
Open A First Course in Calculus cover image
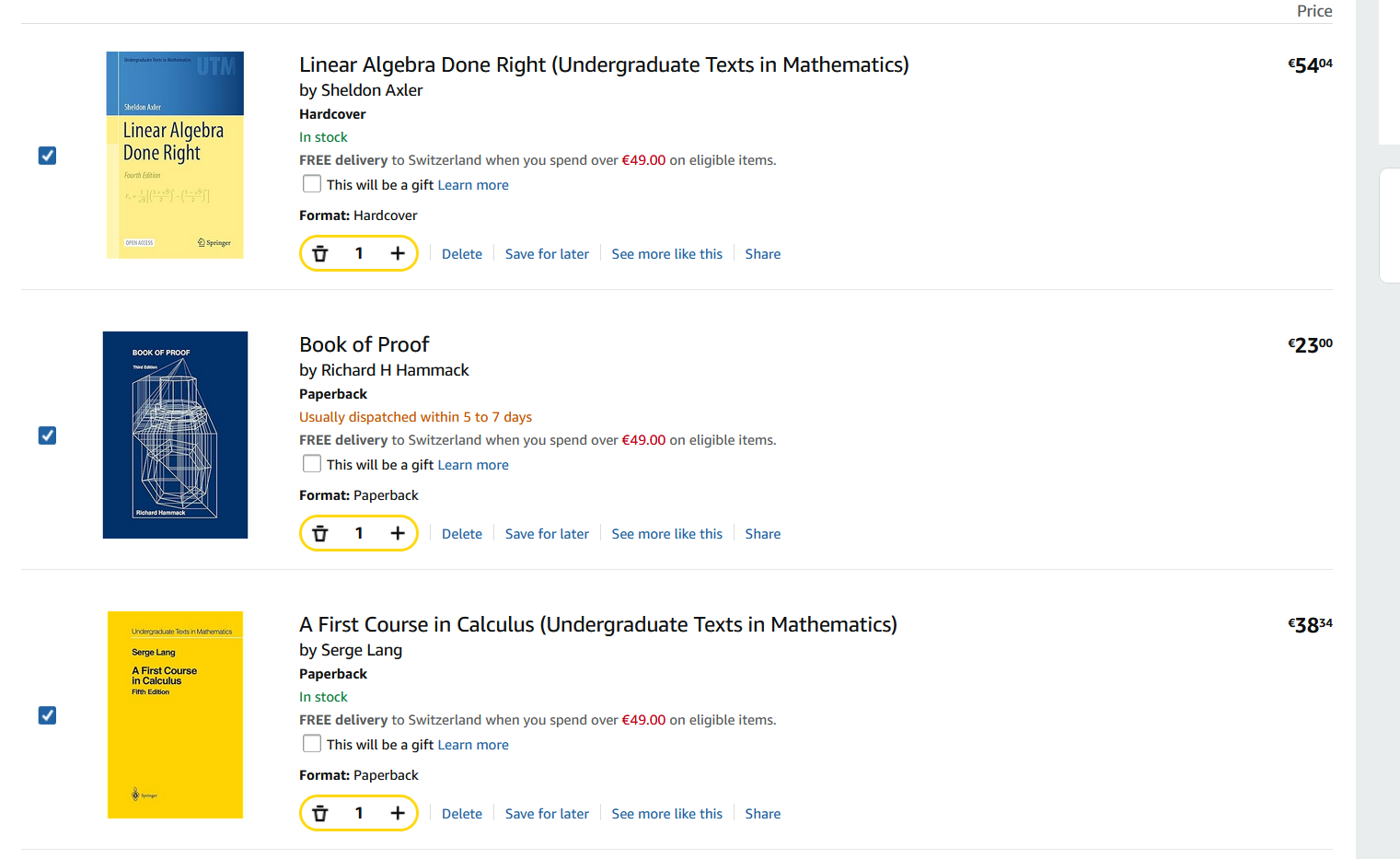pyautogui.click(x=175, y=714)
